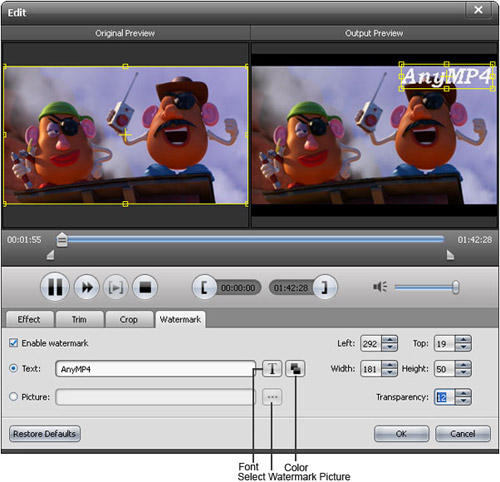The width and height of the screenshot is (500, 482).
Task: Decrease Transparency with the down arrow
Action: pos(463,401)
